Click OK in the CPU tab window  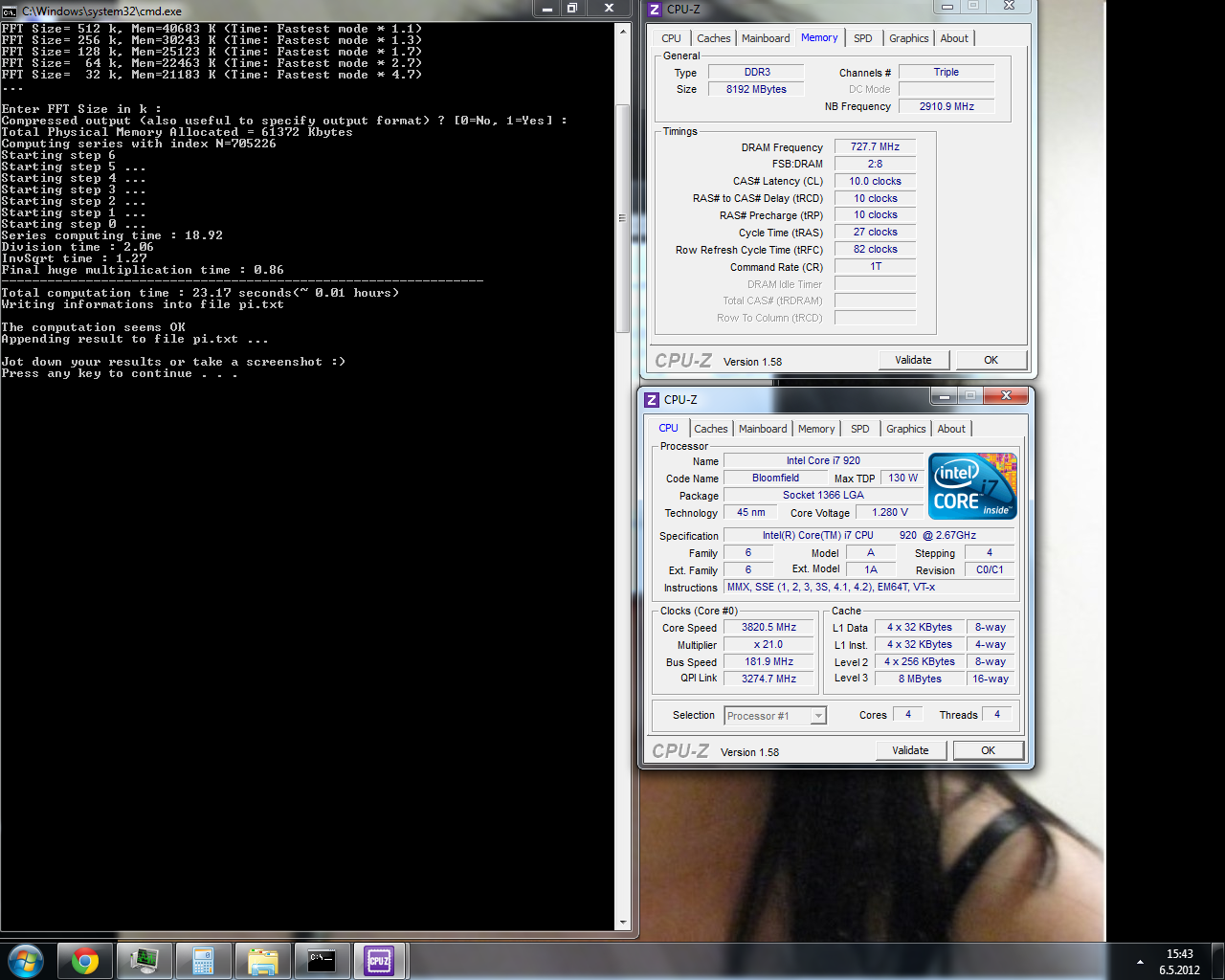click(x=988, y=750)
